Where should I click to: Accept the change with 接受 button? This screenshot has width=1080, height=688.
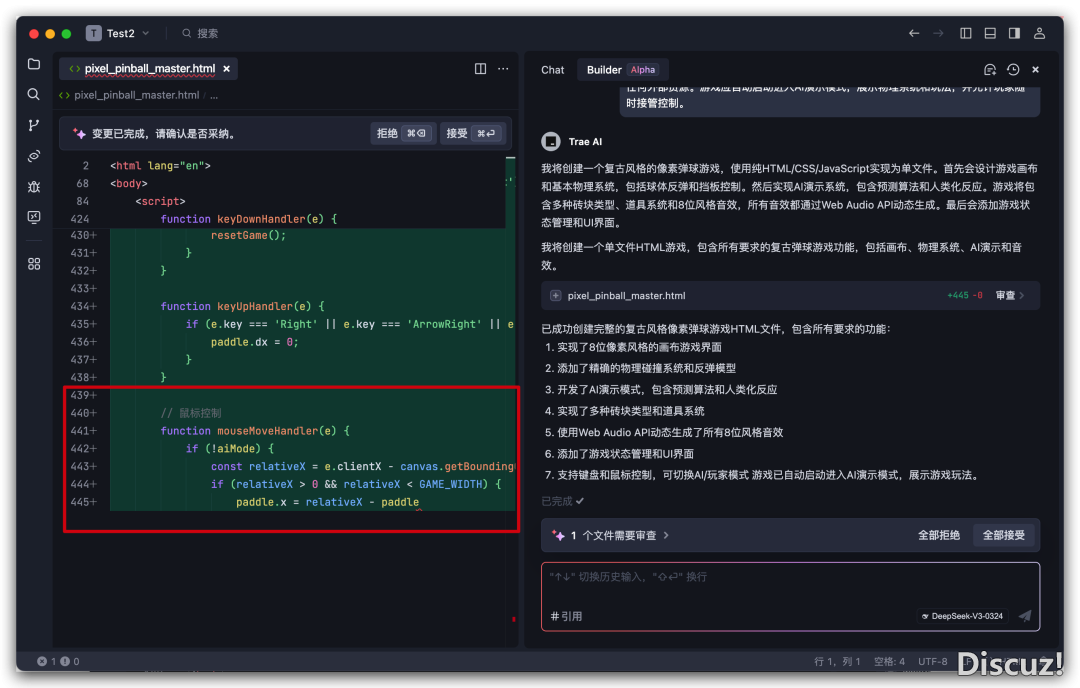coord(471,134)
